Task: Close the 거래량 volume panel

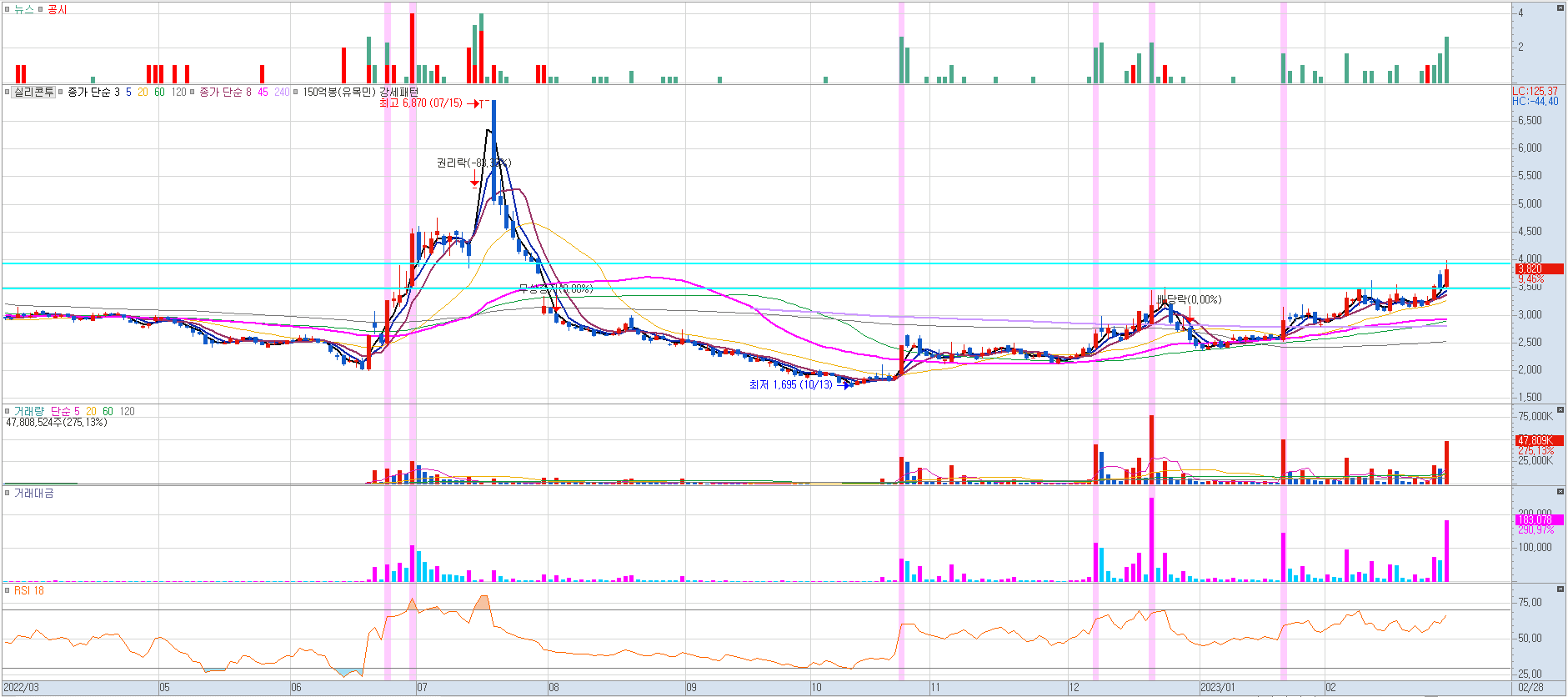Action: click(1560, 411)
